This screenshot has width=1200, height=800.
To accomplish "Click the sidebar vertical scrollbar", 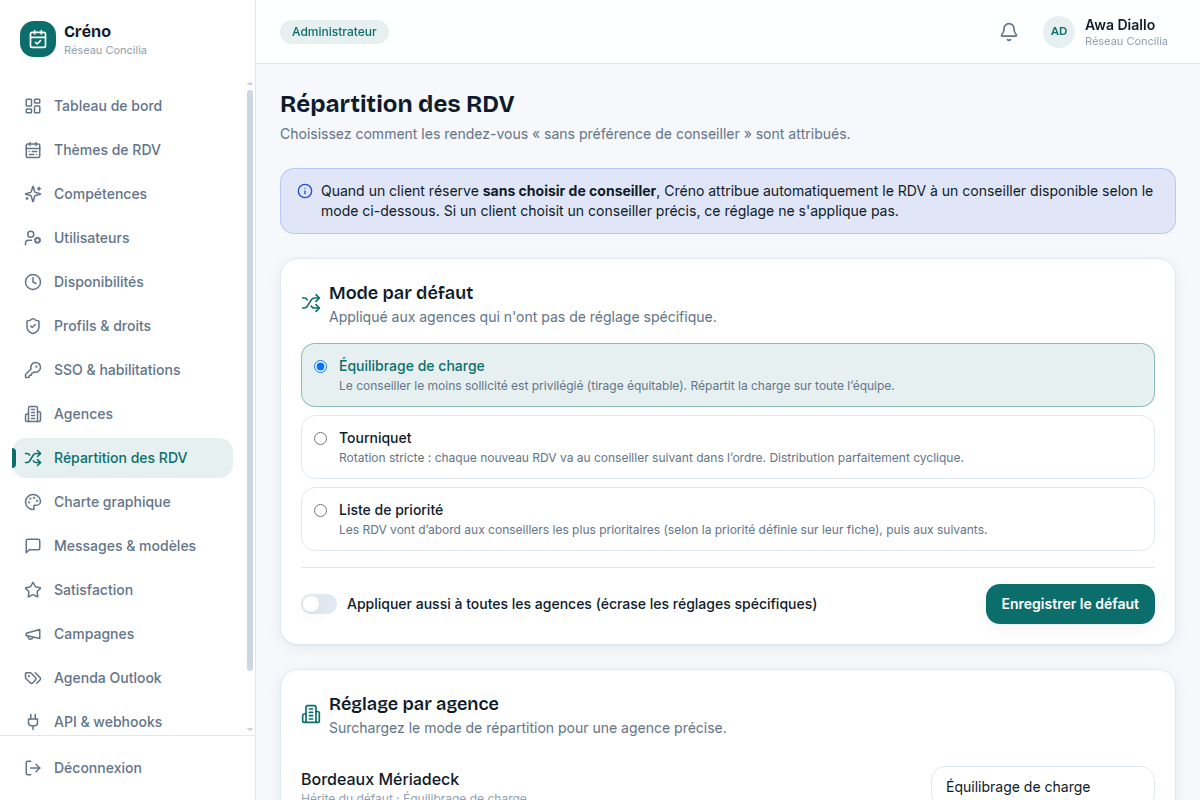I will click(250, 380).
